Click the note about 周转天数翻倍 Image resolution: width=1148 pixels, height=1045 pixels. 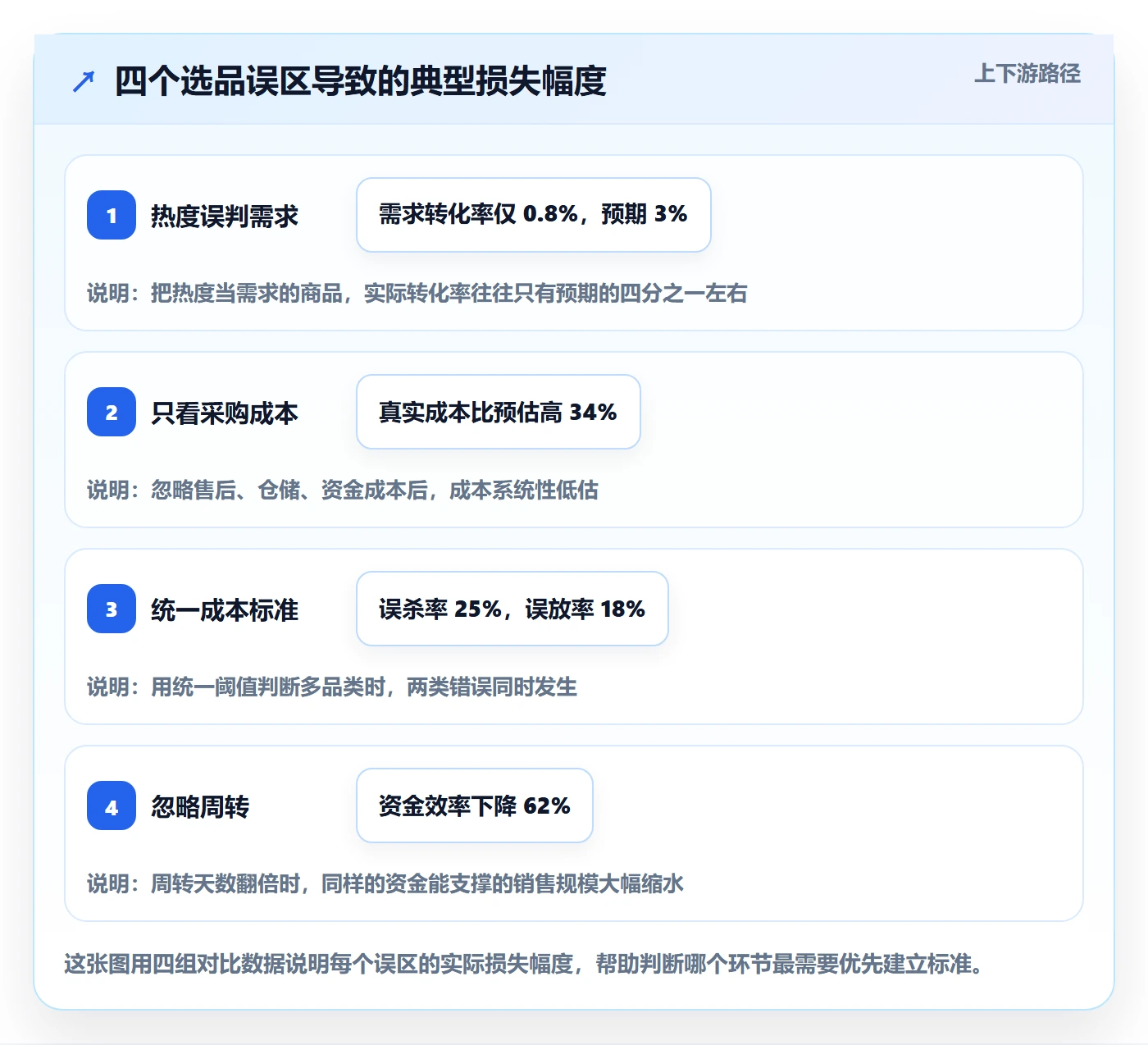385,883
